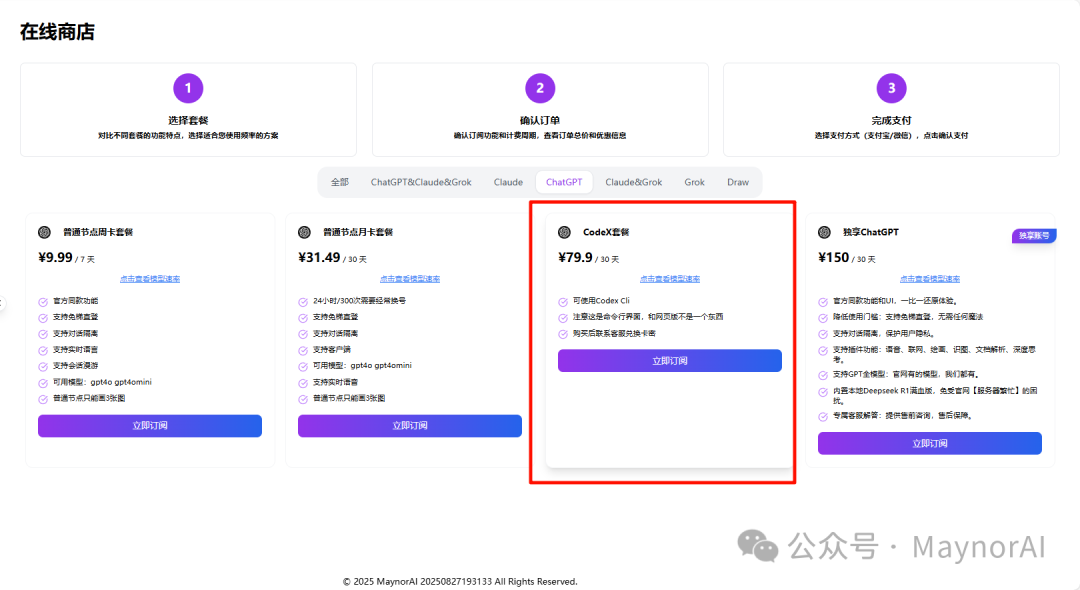Click the ¥31.49 / 30 天 price
The width and height of the screenshot is (1080, 590).
333,257
